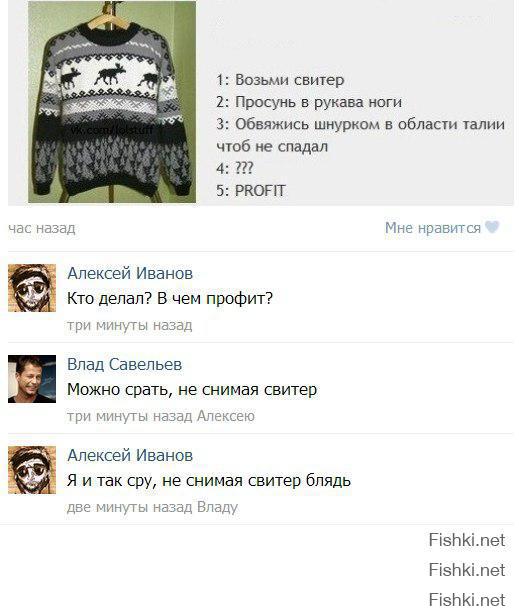Open second Алексей Иванов avatar in last comment
The height and width of the screenshot is (615, 519).
coord(32,470)
